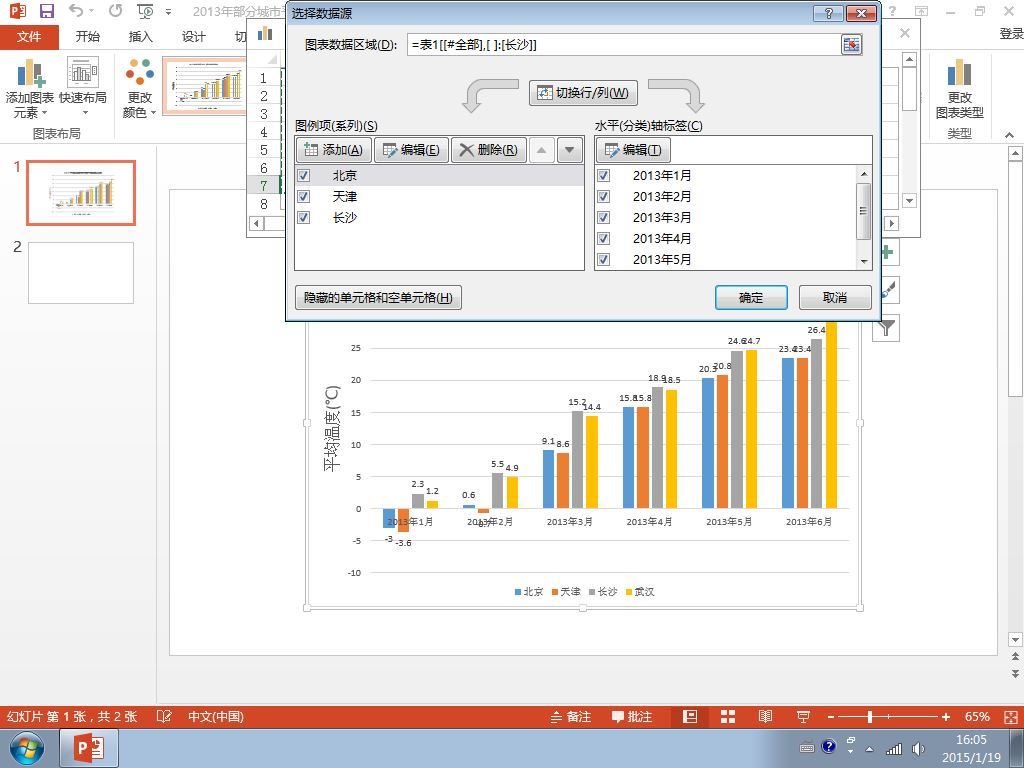
Task: Uncheck the 长沙 series checkbox
Action: pyautogui.click(x=304, y=217)
